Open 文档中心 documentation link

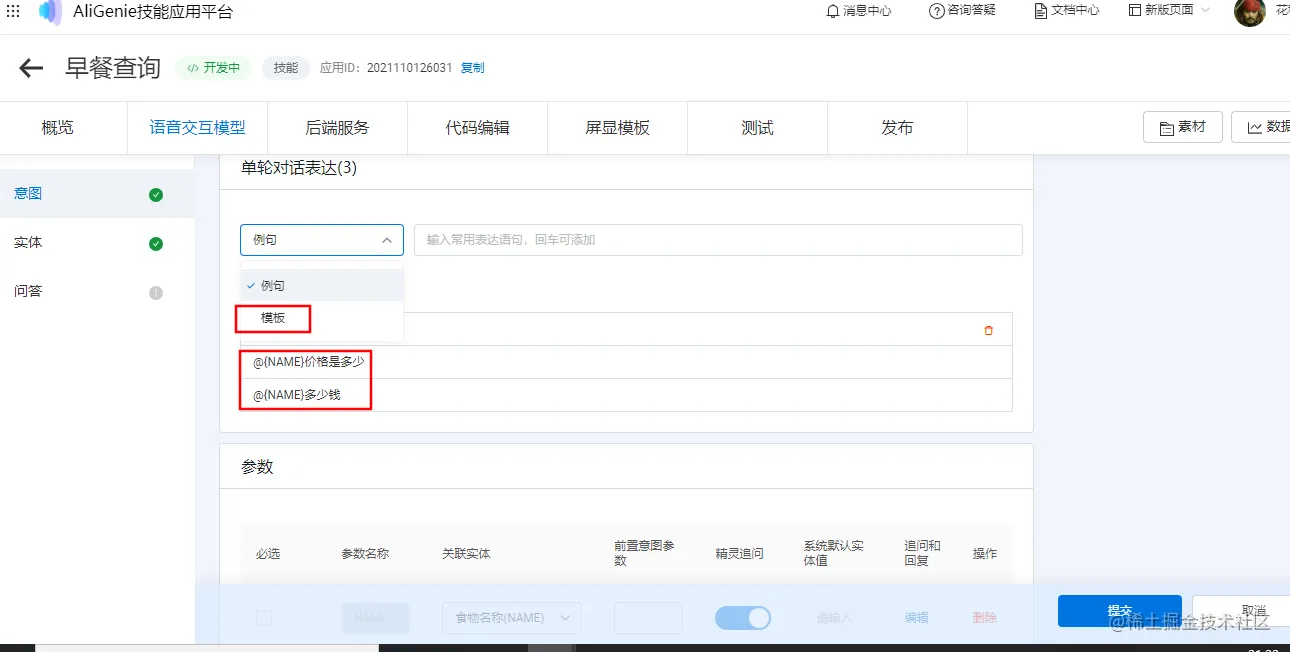pyautogui.click(x=1067, y=11)
